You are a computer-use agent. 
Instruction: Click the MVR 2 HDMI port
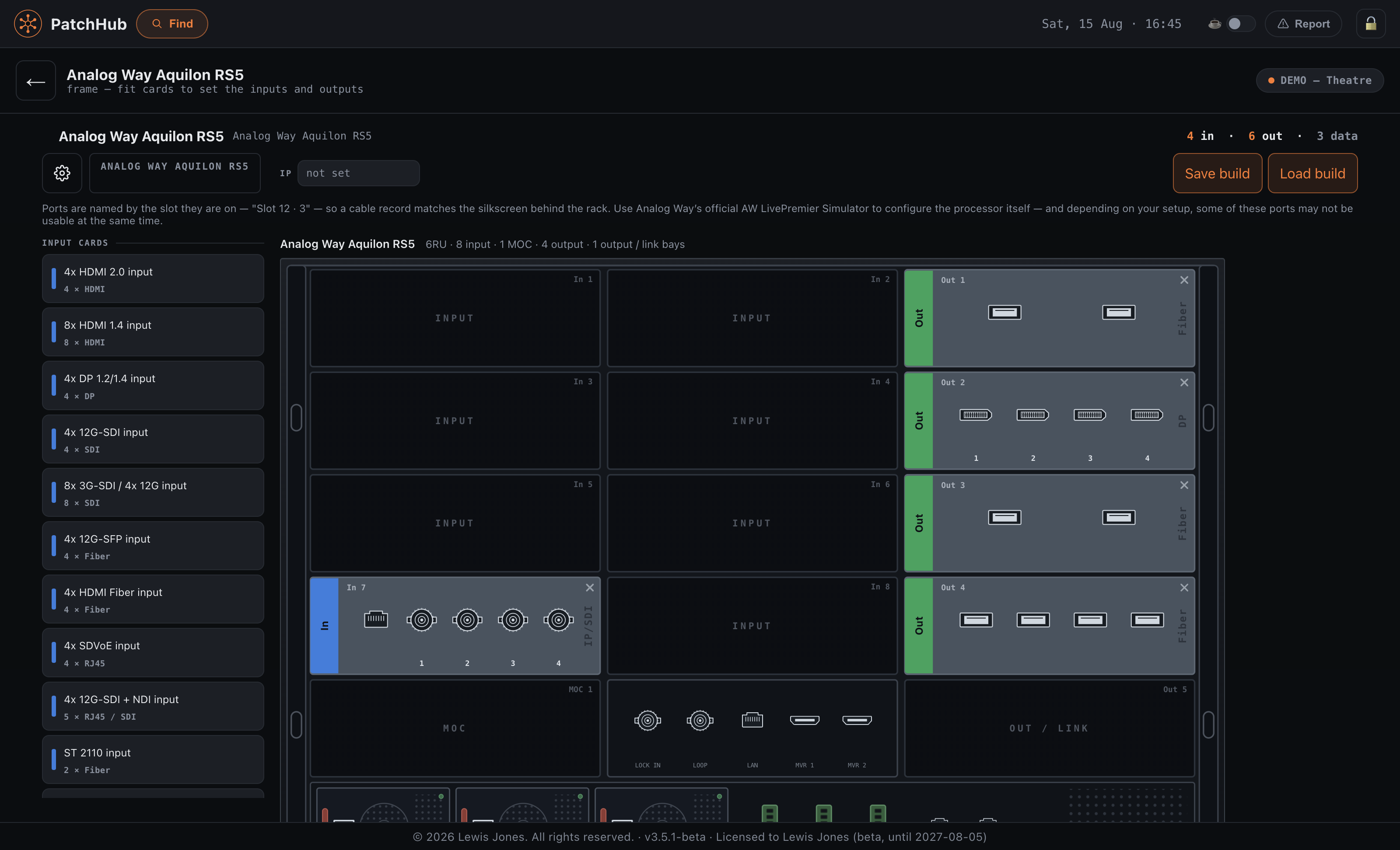point(857,721)
